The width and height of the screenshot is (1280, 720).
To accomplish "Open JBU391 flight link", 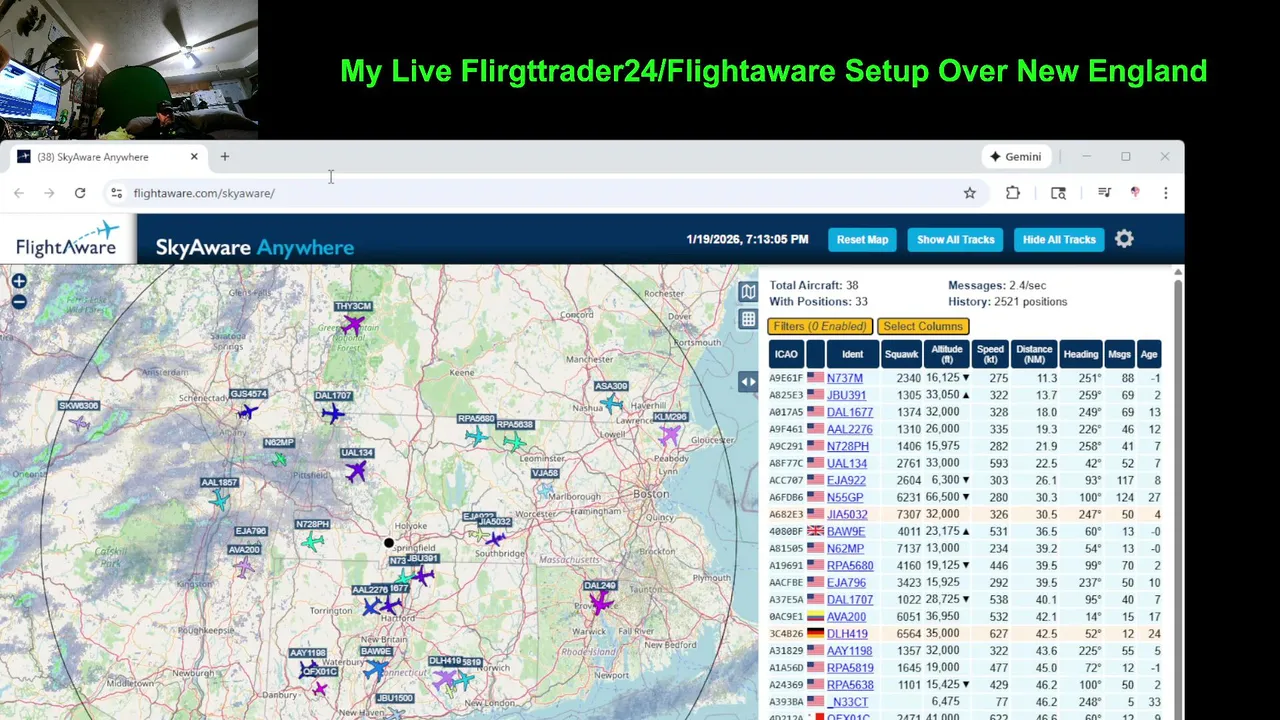I will pos(846,395).
